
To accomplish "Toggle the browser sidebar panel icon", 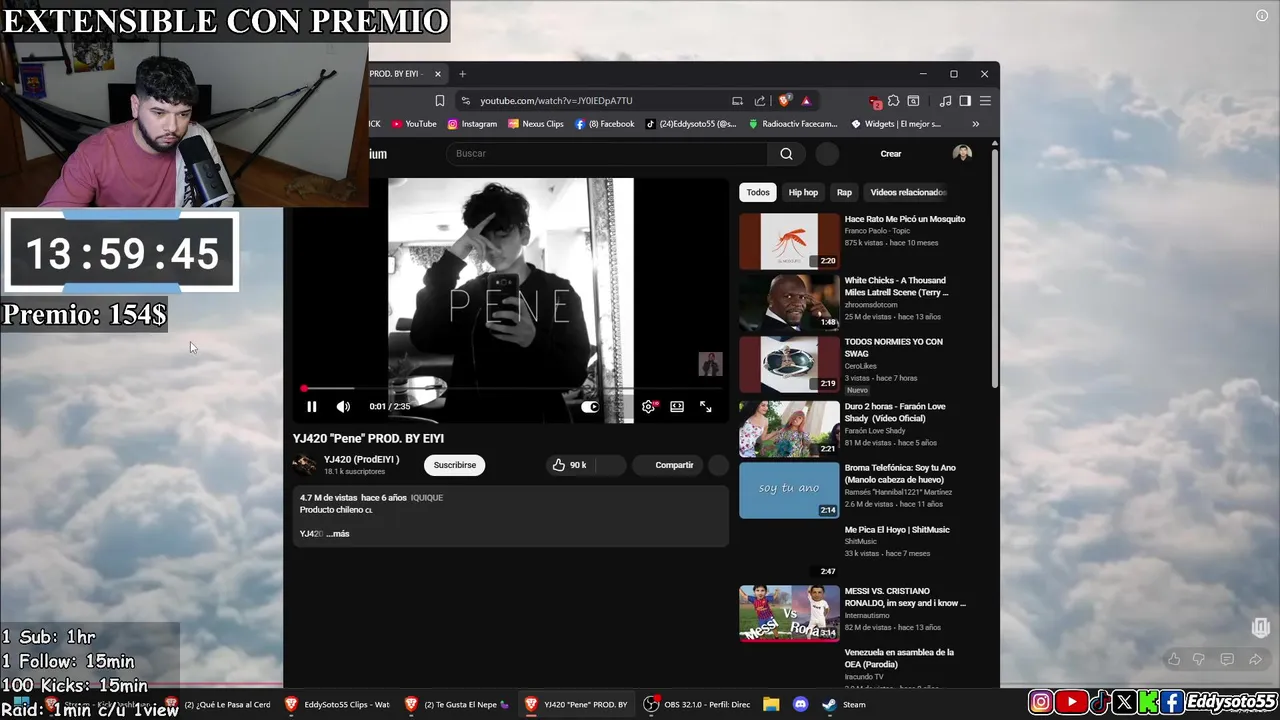I will click(965, 101).
